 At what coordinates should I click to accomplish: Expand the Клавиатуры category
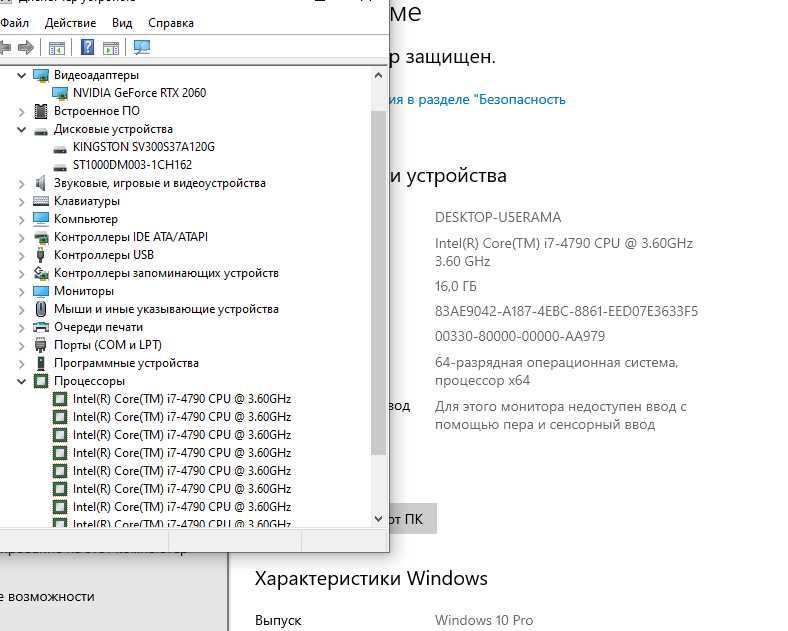coord(21,202)
